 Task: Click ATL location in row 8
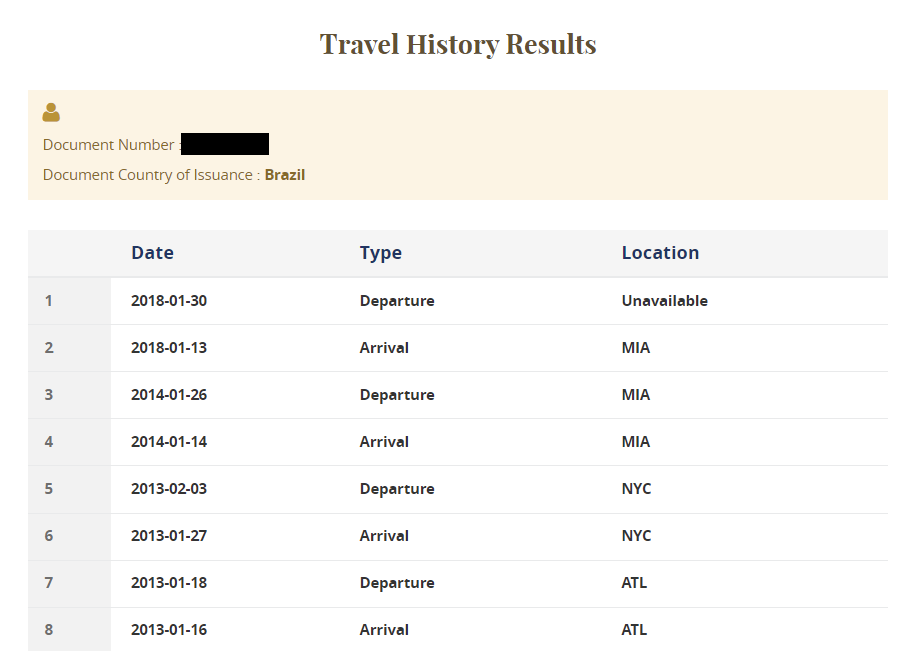[634, 630]
